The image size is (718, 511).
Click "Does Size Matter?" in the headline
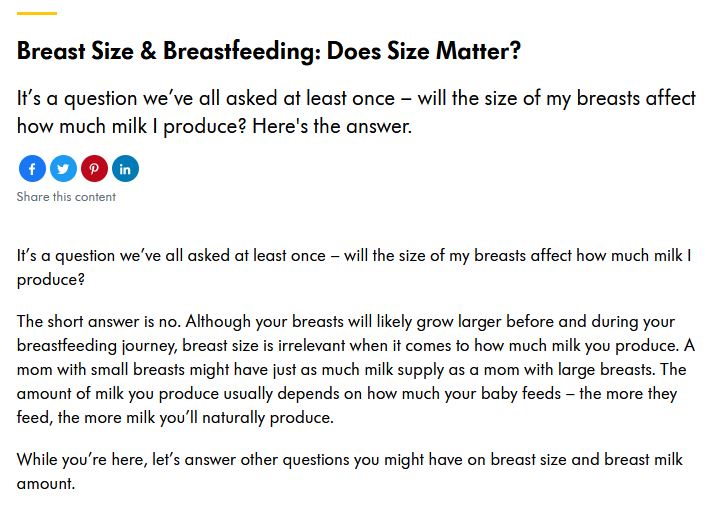[x=424, y=50]
